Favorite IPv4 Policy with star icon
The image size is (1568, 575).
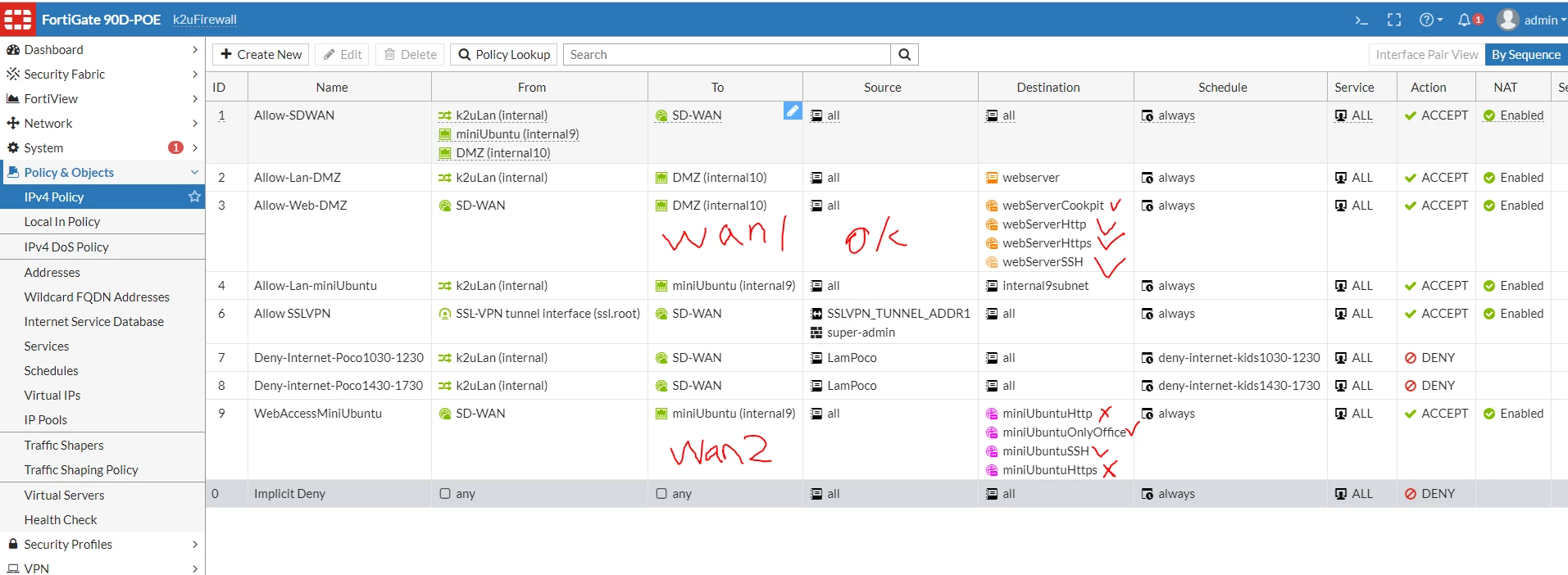pos(194,197)
